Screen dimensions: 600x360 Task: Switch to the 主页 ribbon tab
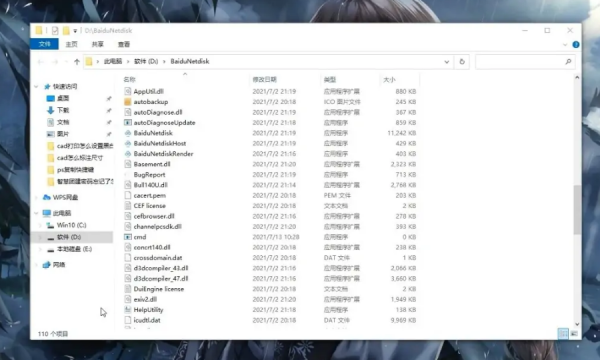[71, 44]
